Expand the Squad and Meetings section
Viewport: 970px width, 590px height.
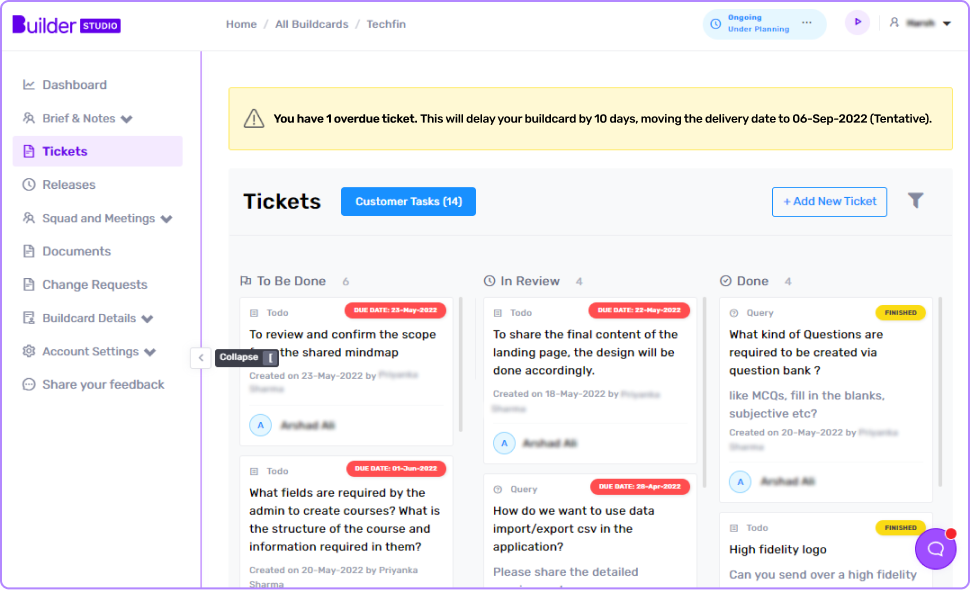pos(166,219)
